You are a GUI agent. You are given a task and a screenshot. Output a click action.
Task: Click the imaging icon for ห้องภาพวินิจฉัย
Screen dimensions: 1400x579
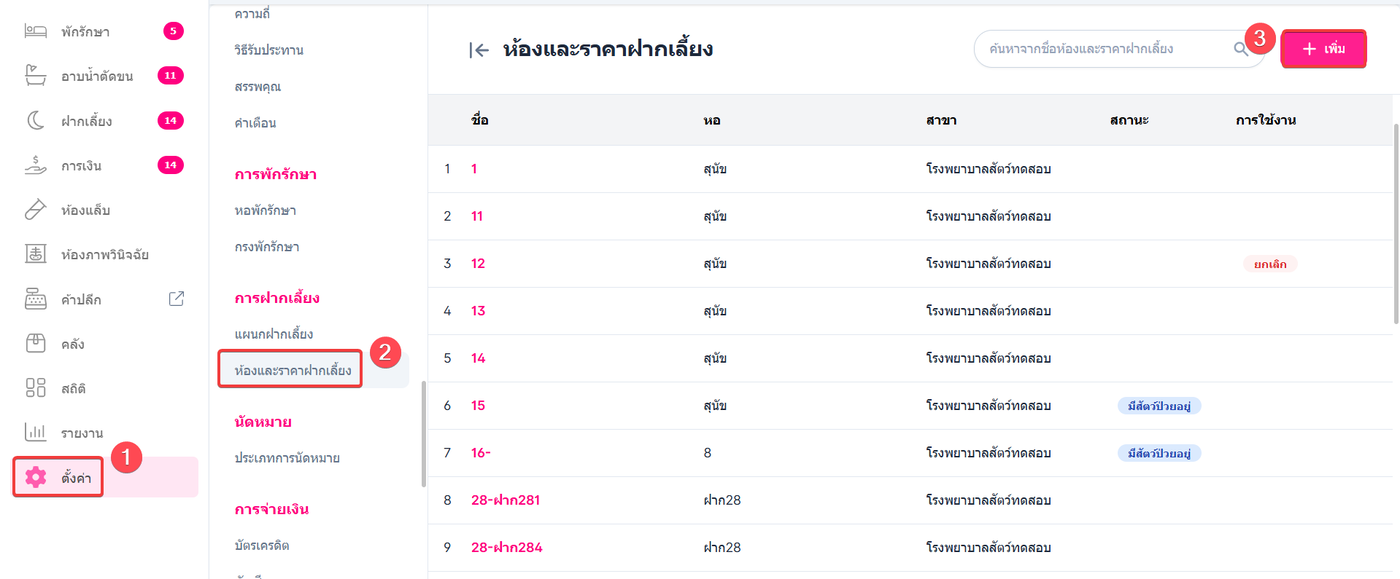36,254
